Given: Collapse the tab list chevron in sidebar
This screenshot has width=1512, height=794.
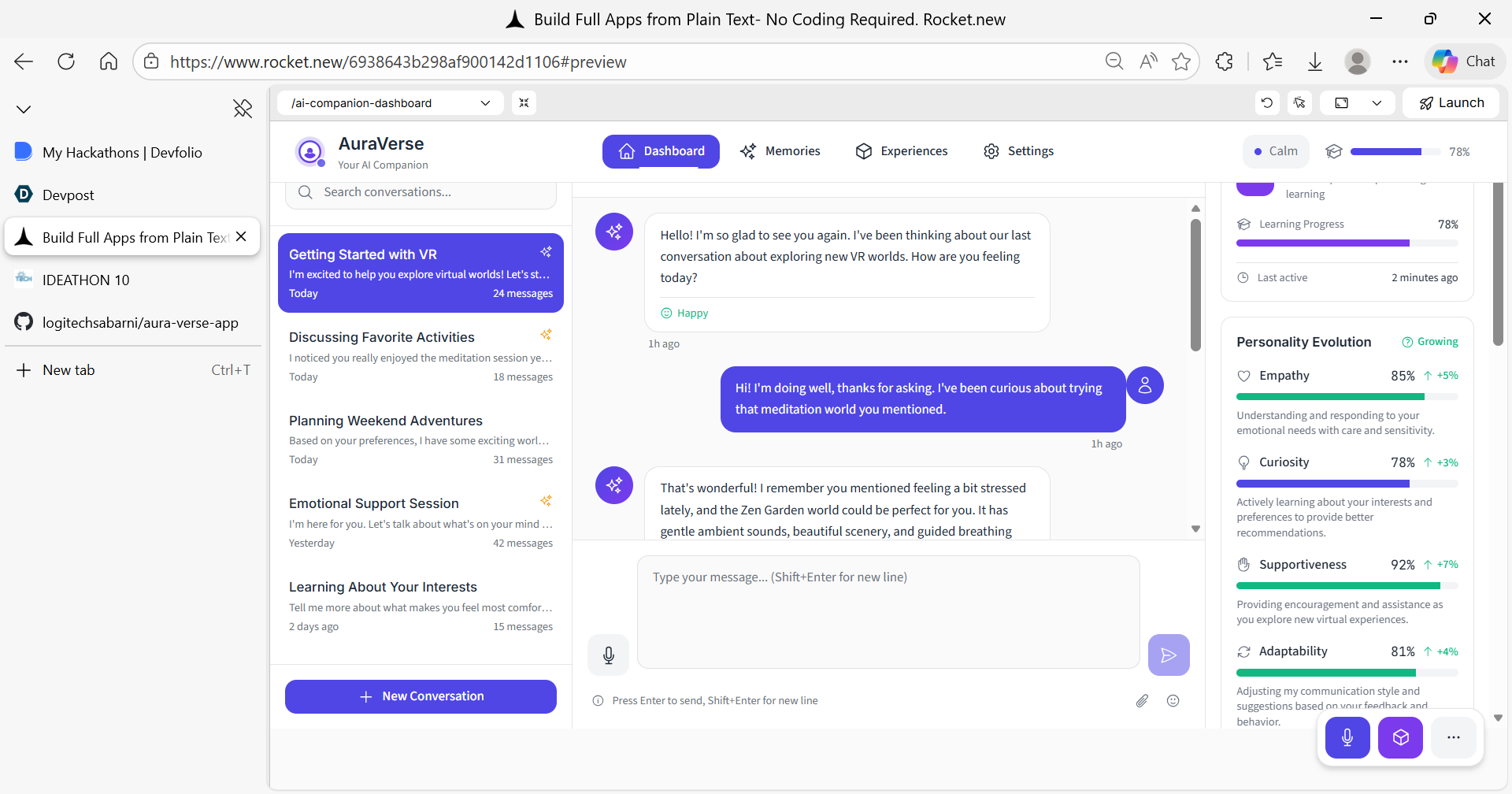Looking at the screenshot, I should 24,109.
